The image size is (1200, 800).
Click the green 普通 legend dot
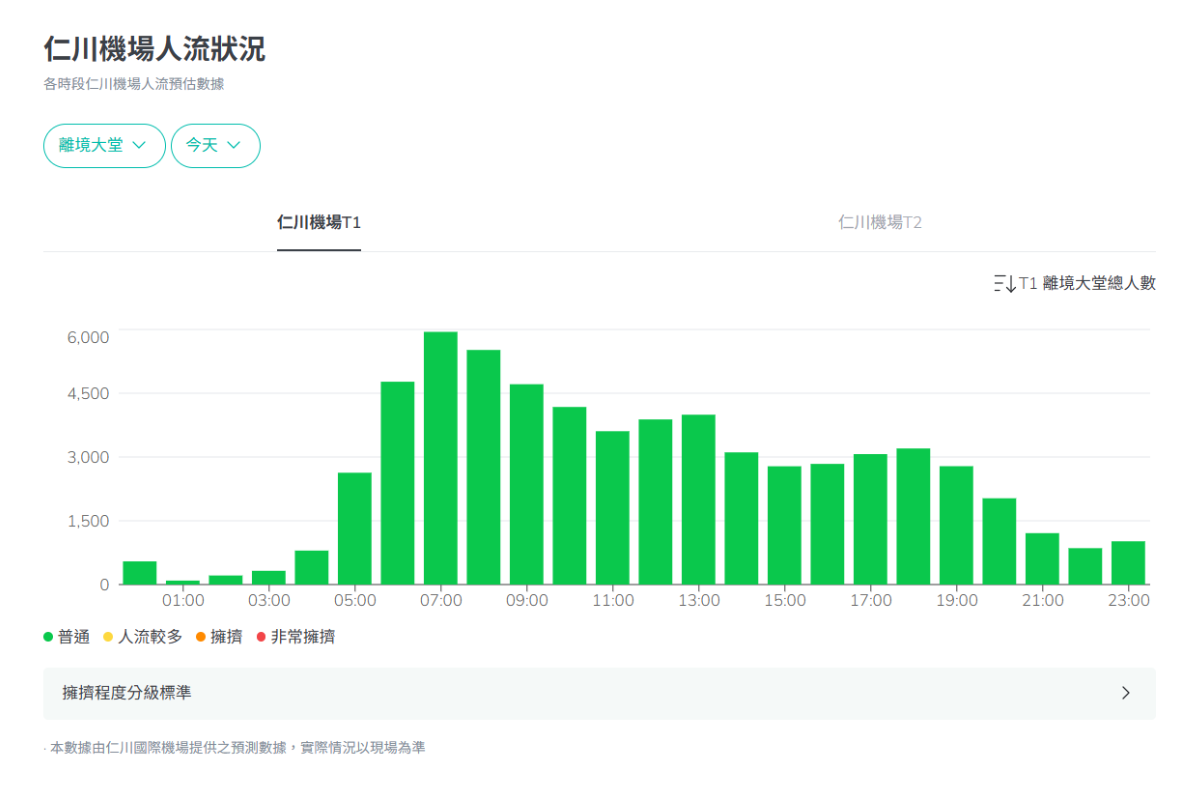pyautogui.click(x=48, y=637)
